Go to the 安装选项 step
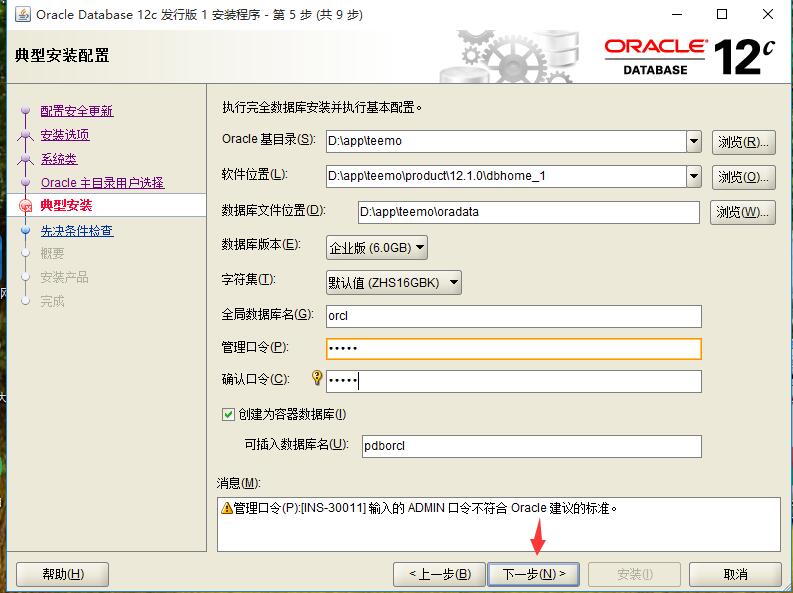Screen dimensions: 793x593 coord(65,135)
